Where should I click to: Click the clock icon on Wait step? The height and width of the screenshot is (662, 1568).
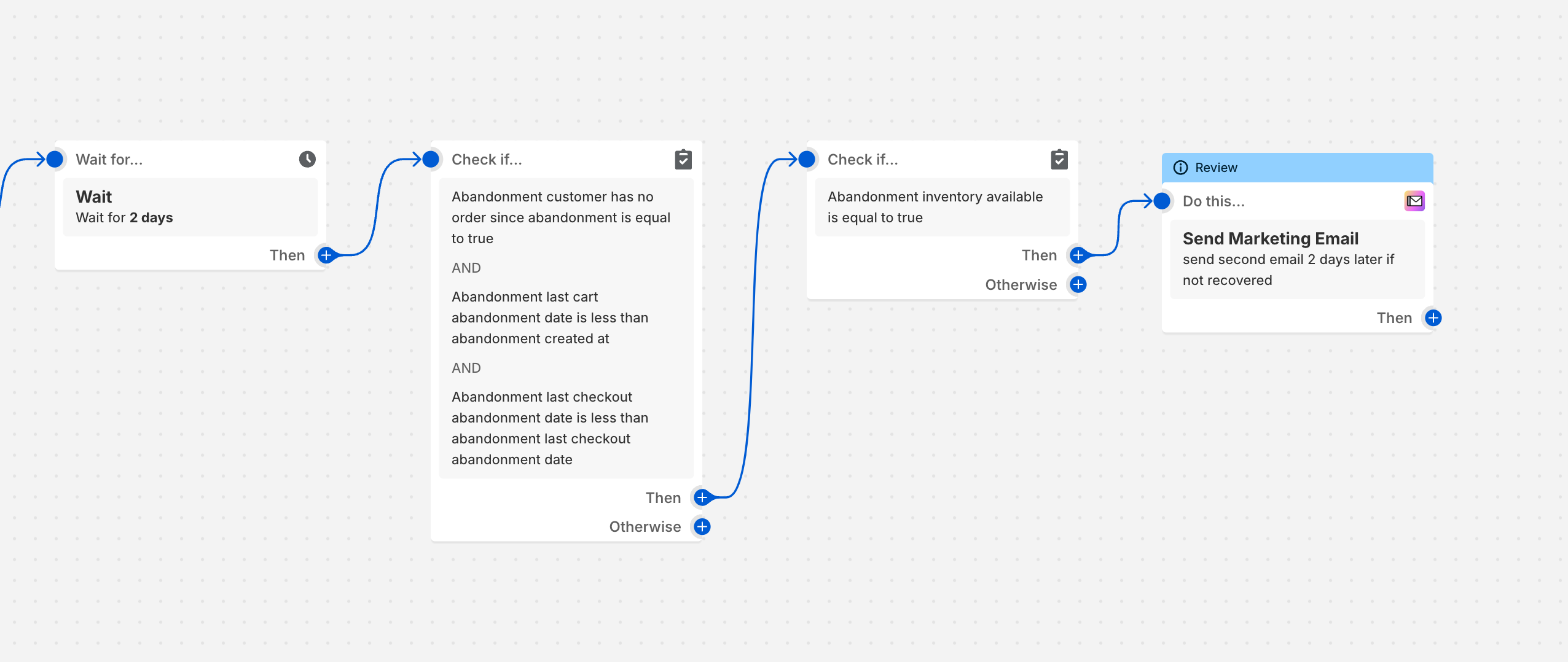click(x=307, y=160)
